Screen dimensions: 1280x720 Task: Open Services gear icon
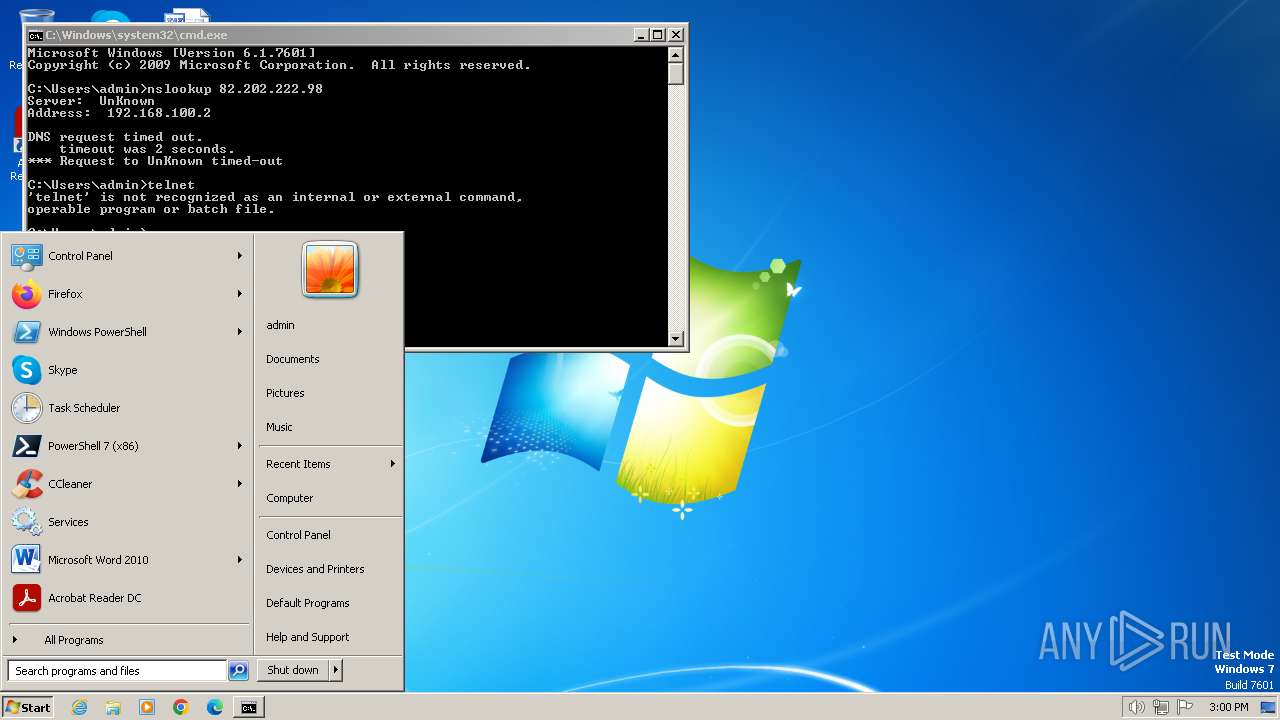[x=26, y=522]
